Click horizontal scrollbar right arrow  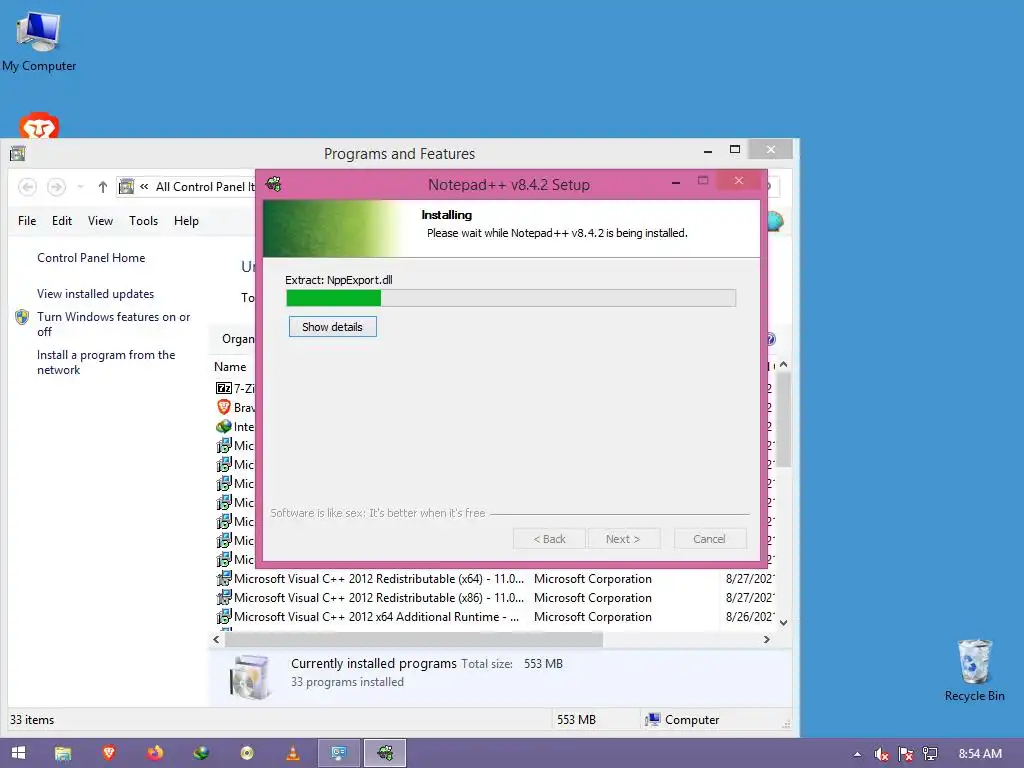click(x=767, y=639)
